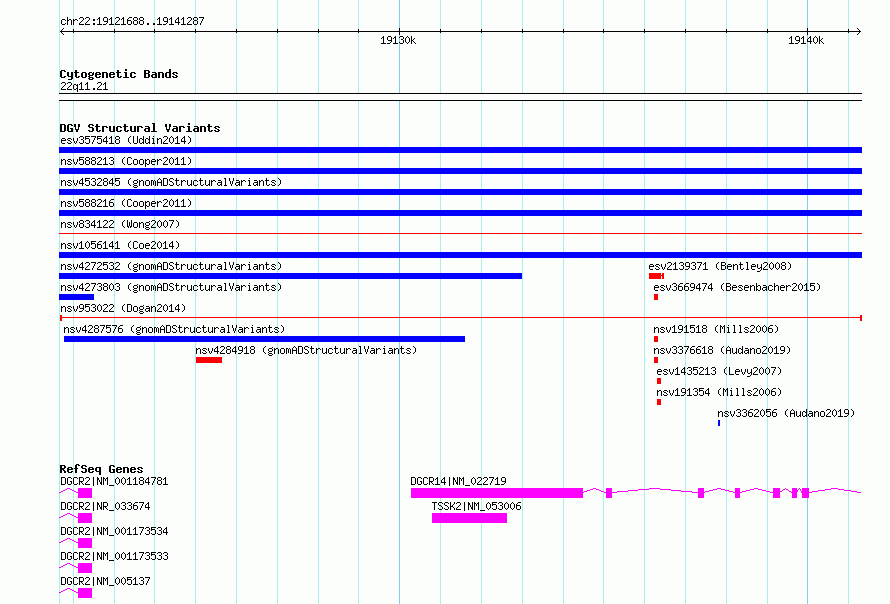Click the RefSeq Genes track title

[101, 469]
